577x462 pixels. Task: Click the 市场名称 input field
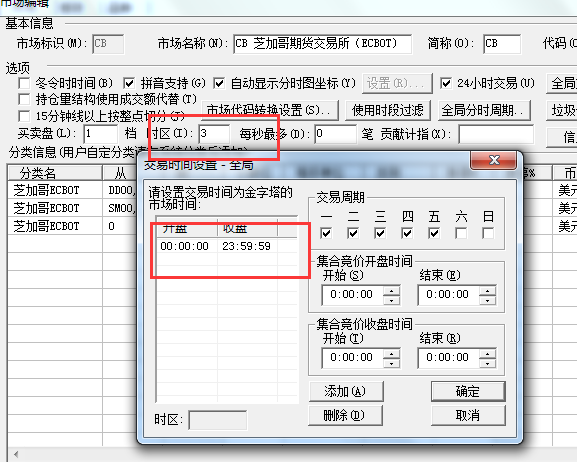pyautogui.click(x=322, y=44)
